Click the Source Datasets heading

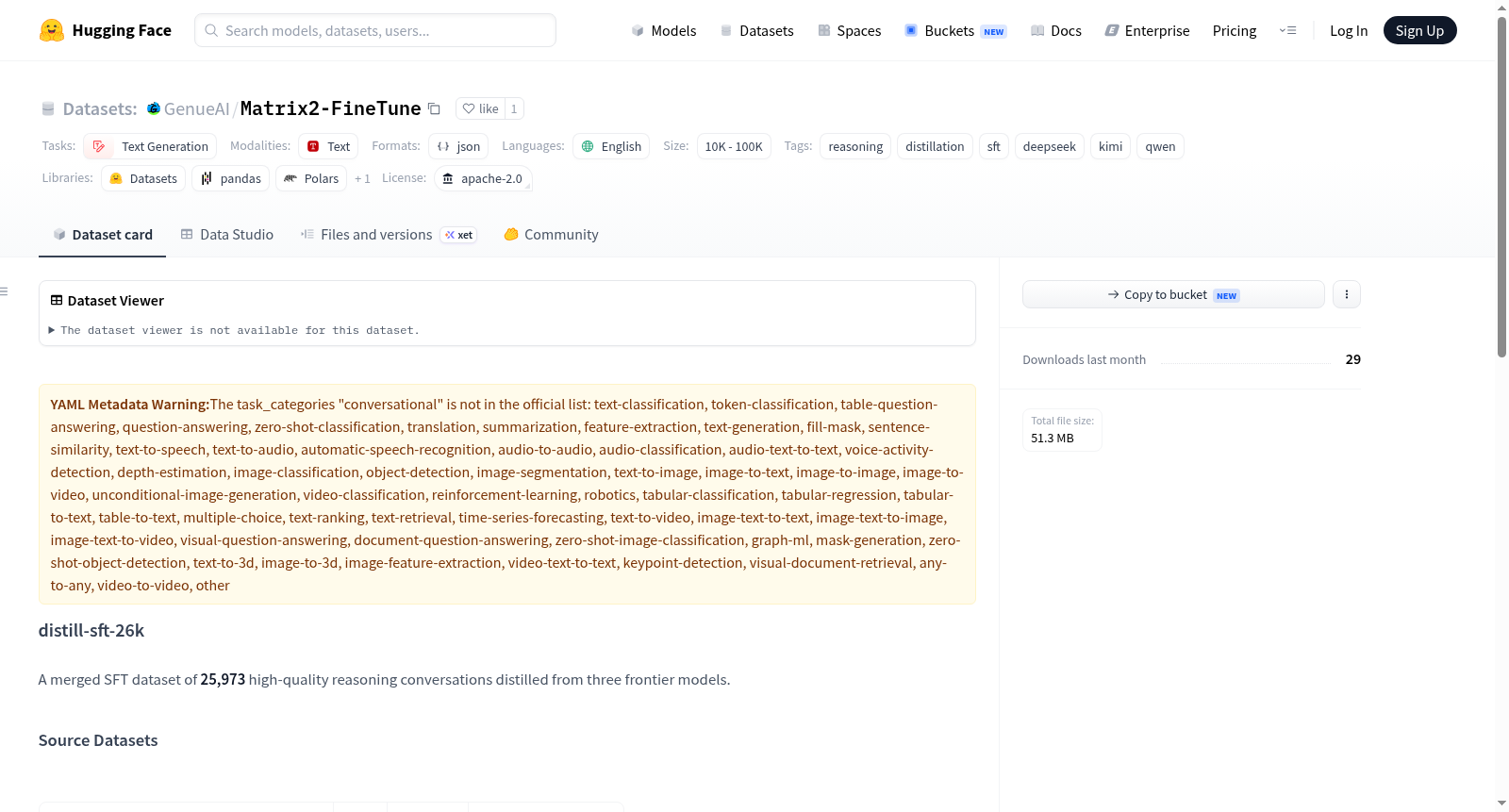pos(98,740)
